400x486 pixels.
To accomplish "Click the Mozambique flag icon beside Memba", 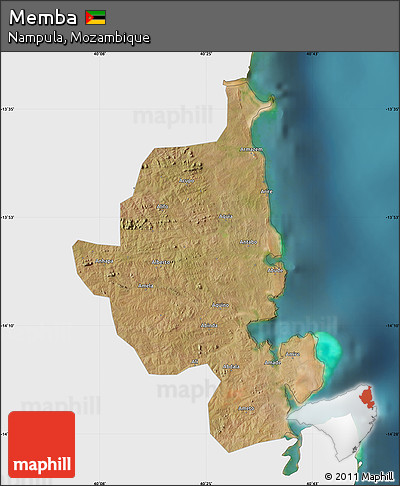I will (96, 18).
